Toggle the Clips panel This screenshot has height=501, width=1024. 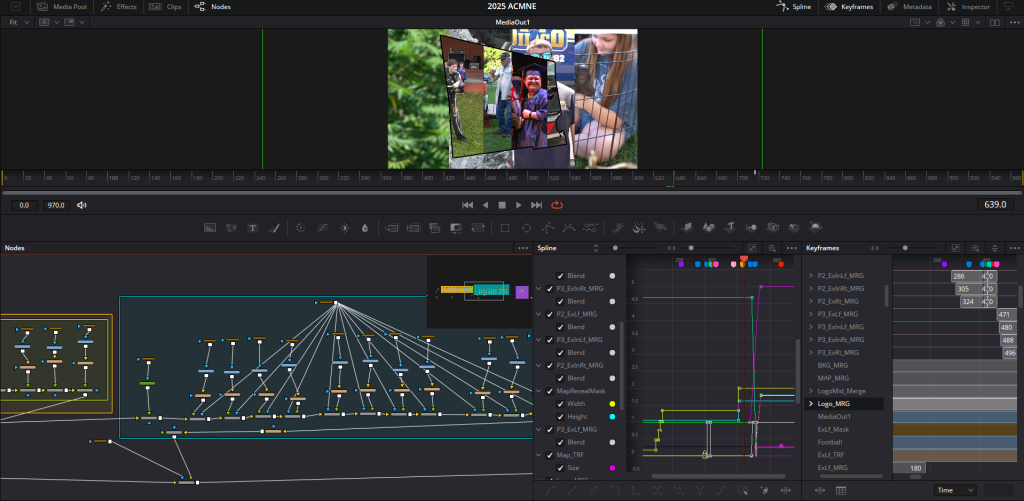point(165,7)
